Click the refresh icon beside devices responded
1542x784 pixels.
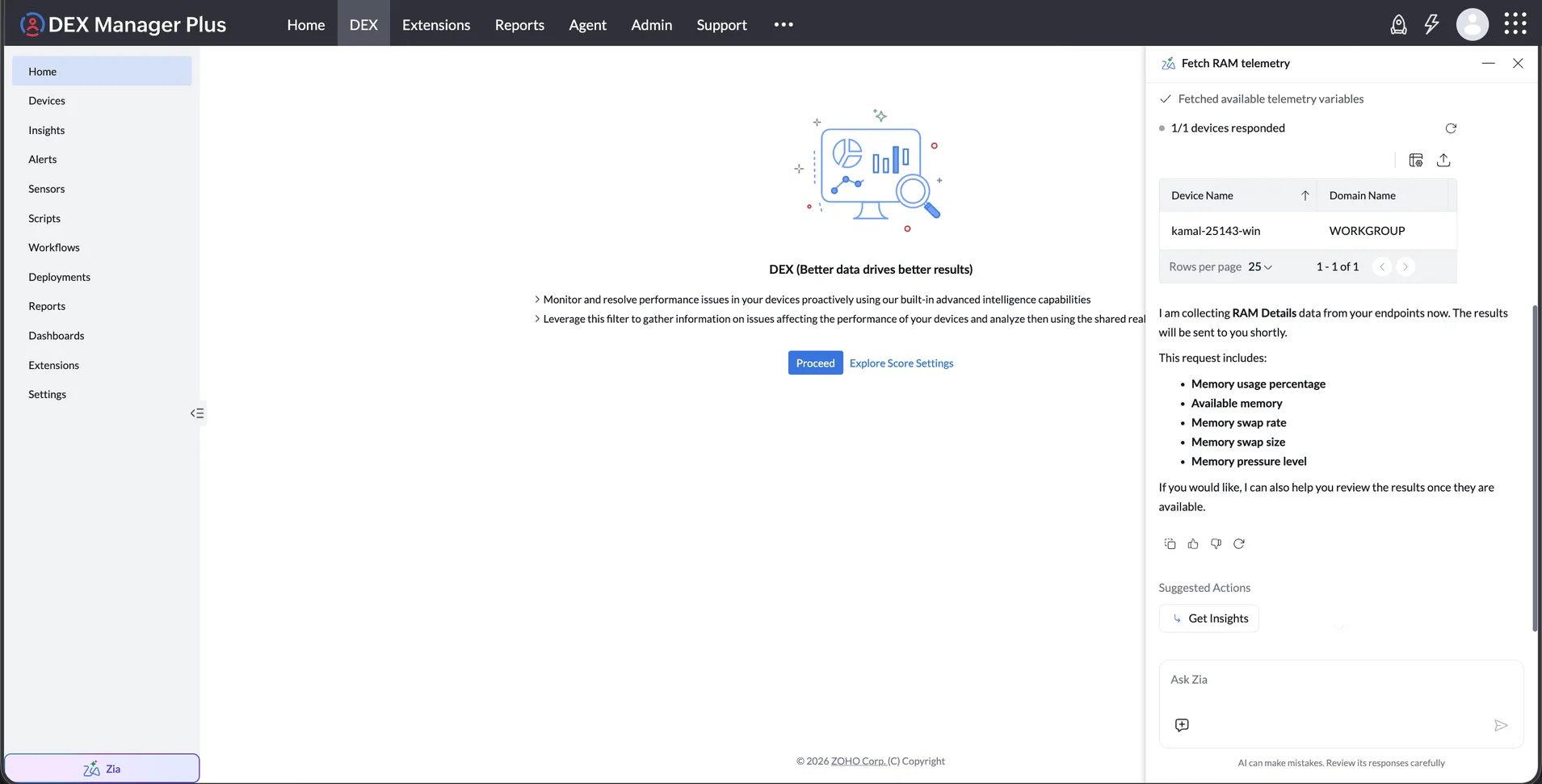pos(1451,128)
